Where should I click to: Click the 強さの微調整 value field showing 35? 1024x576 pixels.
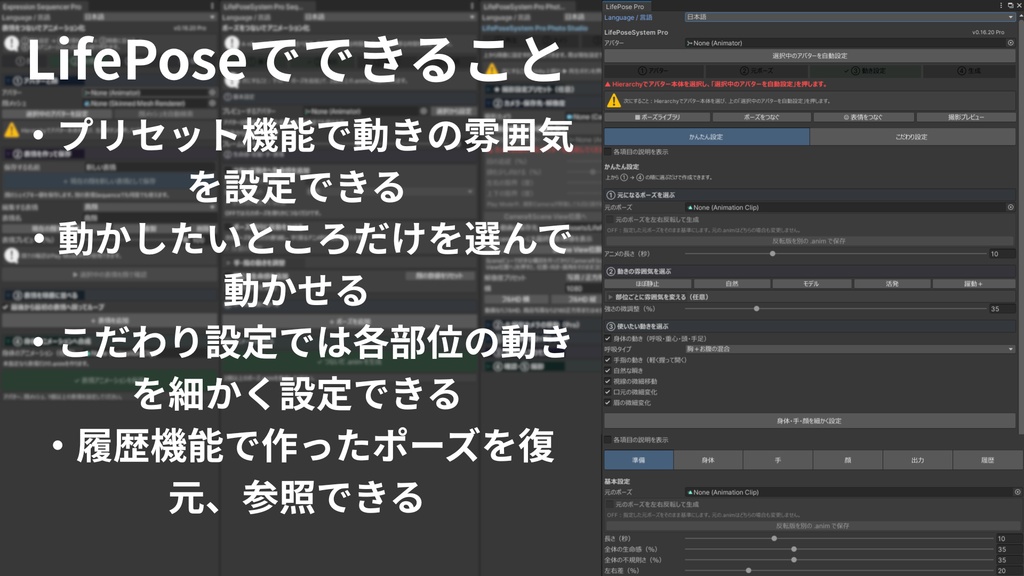pyautogui.click(x=1002, y=309)
